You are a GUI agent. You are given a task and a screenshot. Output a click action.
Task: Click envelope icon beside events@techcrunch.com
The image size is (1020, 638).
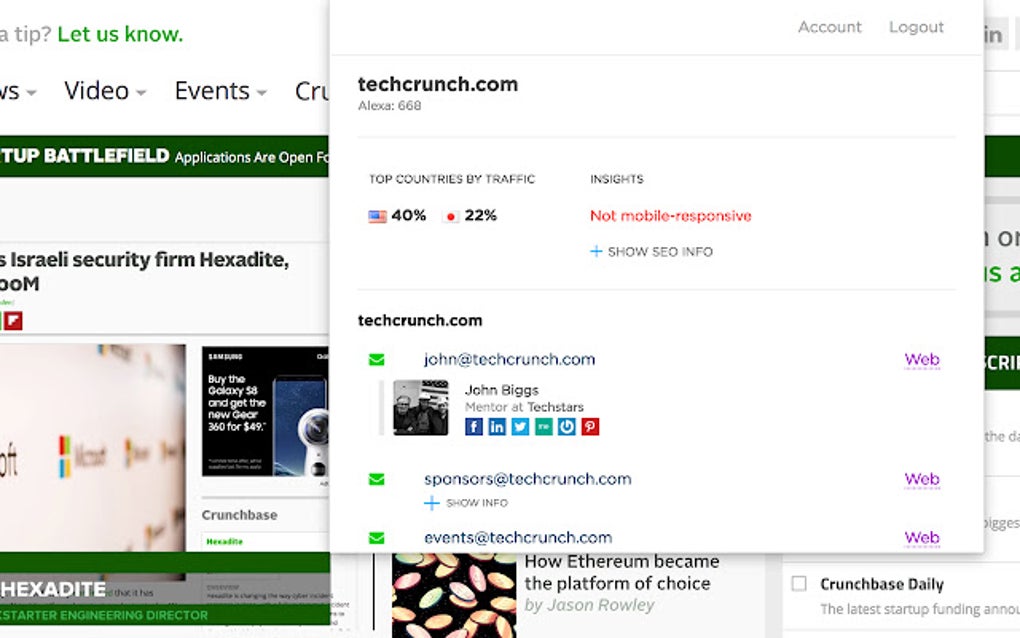377,538
